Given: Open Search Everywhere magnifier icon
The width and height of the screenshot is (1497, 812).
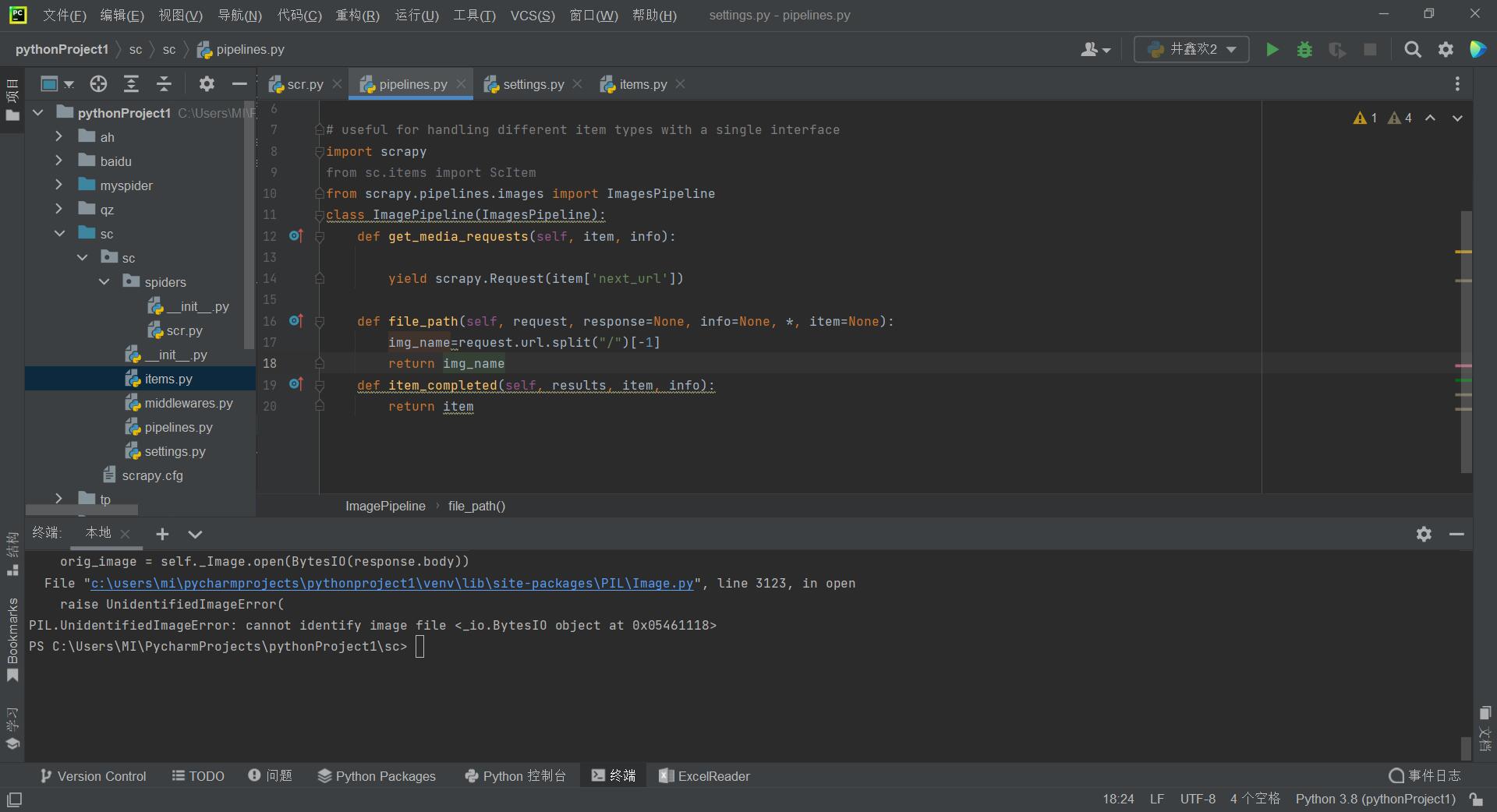Looking at the screenshot, I should (1412, 50).
